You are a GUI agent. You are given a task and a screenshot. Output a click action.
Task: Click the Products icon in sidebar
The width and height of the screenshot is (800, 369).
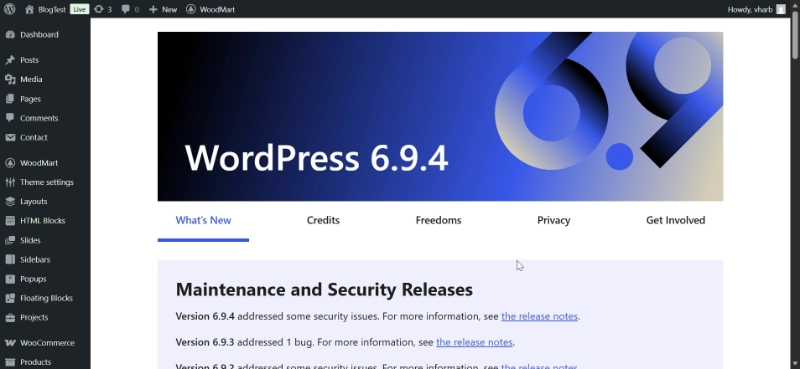10,362
